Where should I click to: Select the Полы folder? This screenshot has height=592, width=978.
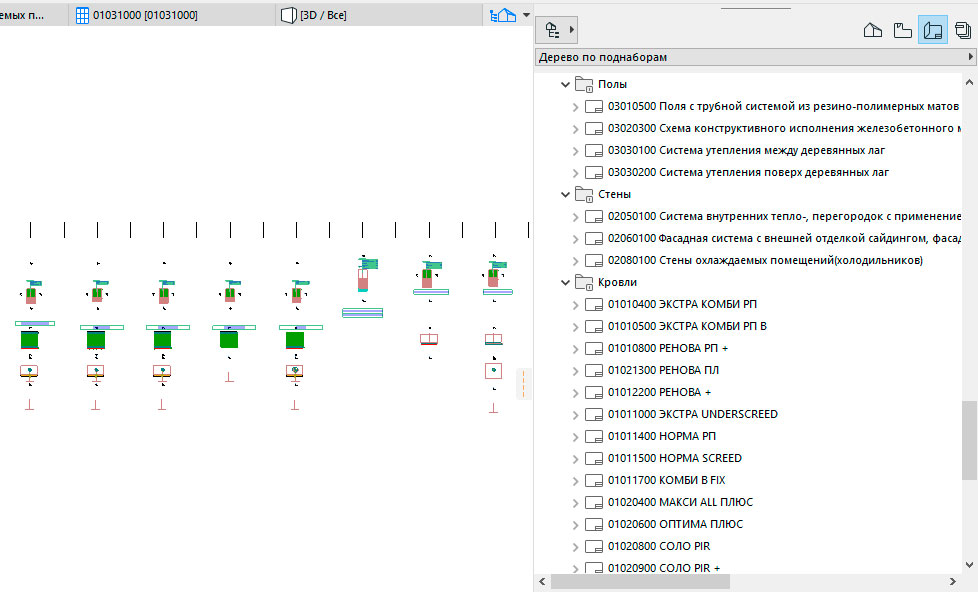click(x=612, y=84)
